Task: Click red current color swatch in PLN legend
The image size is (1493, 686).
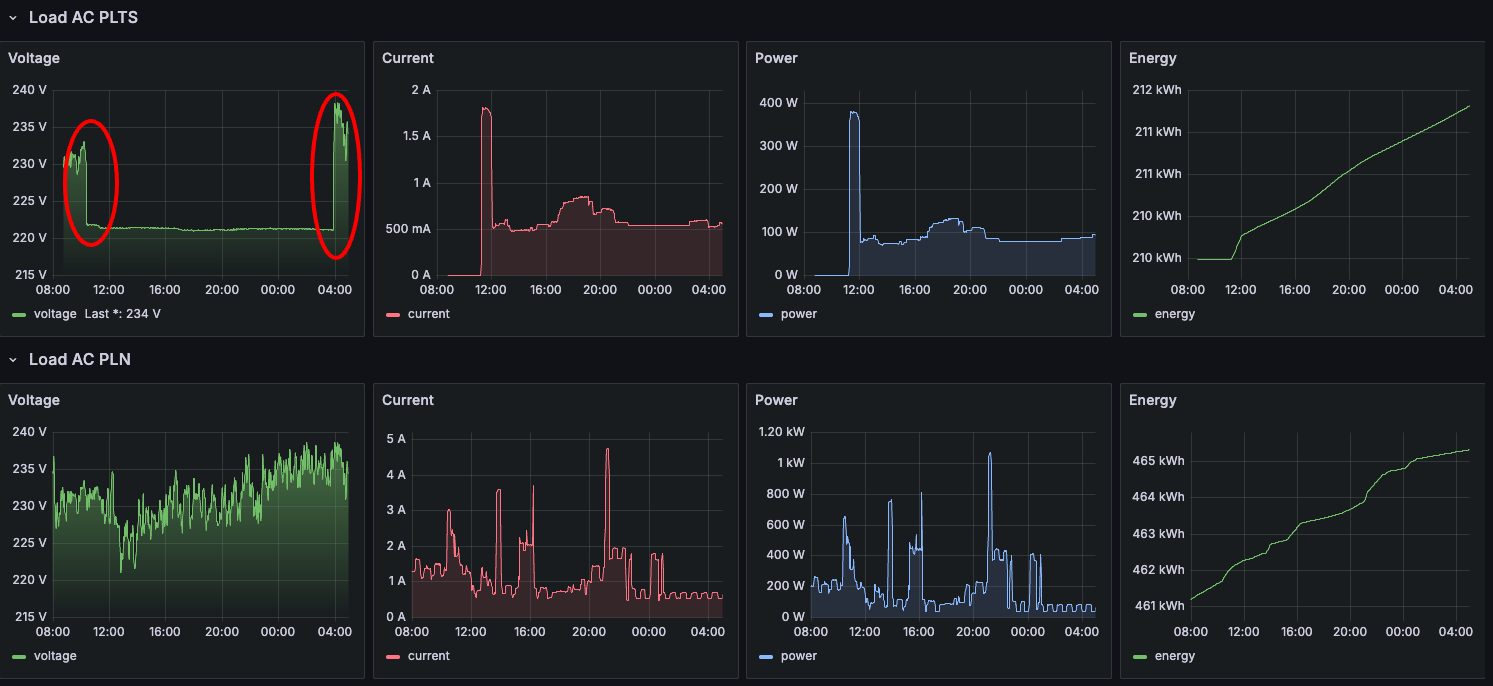Action: click(x=393, y=656)
